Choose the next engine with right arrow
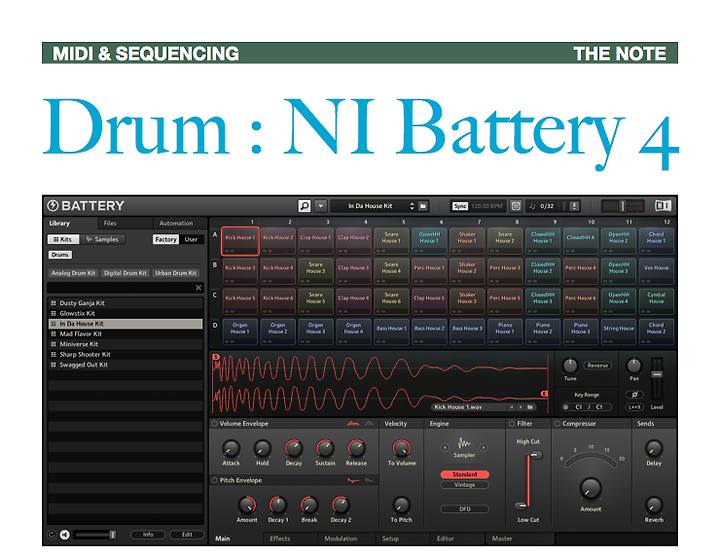The height and width of the screenshot is (558, 720). pyautogui.click(x=483, y=447)
